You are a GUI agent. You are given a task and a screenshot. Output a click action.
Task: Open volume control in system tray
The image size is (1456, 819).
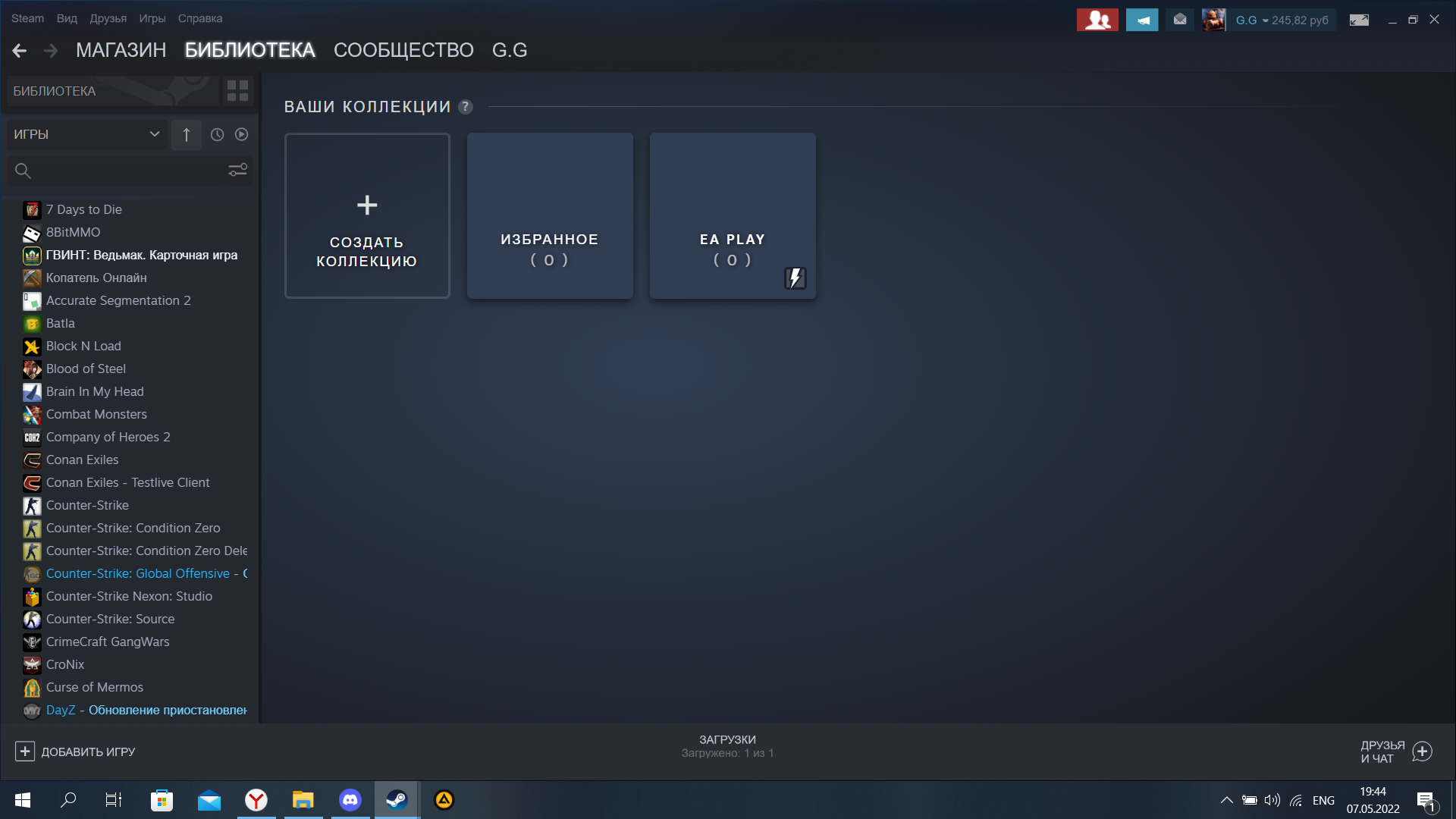(1272, 800)
